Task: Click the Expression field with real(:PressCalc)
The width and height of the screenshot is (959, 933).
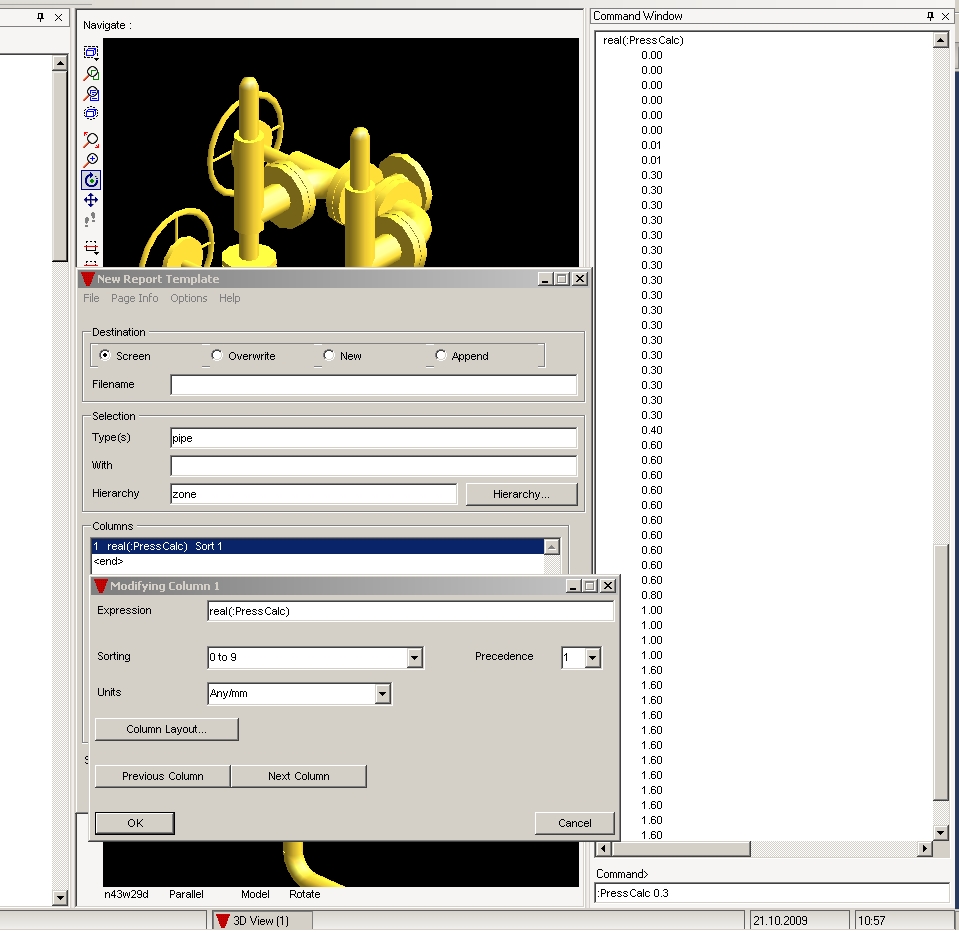Action: 410,611
